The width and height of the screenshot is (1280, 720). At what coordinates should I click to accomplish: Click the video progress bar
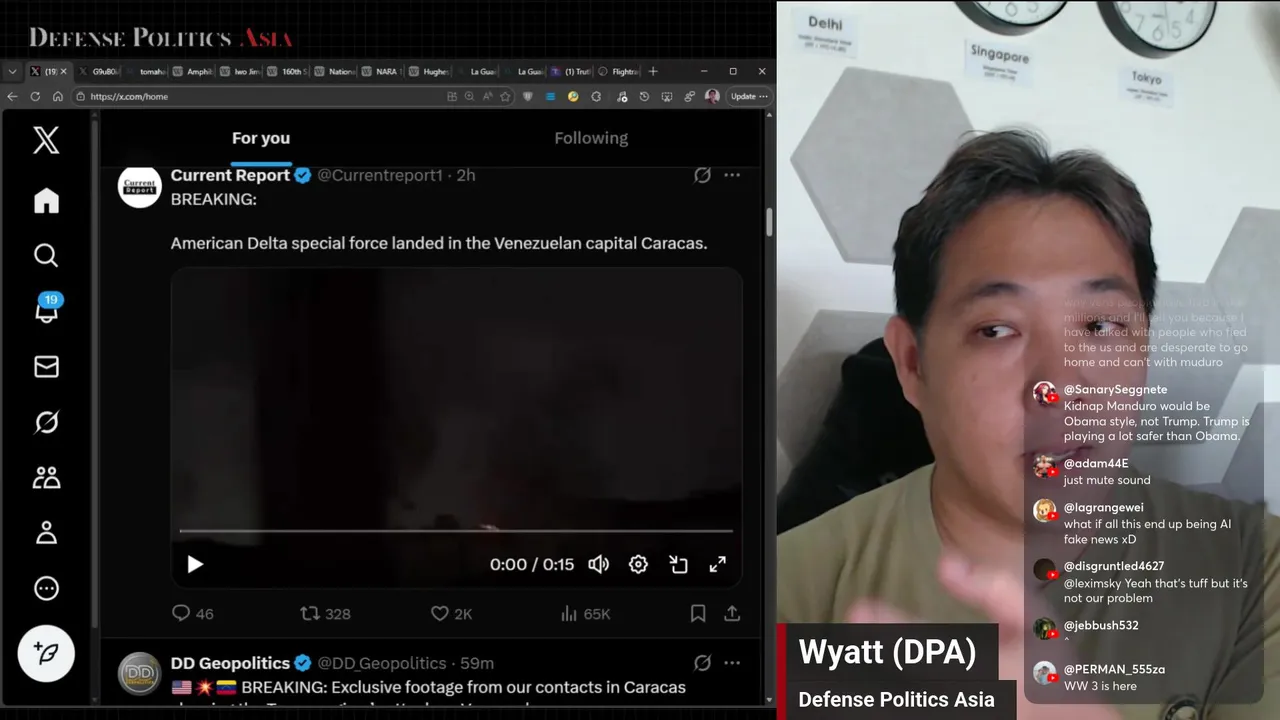pos(456,531)
